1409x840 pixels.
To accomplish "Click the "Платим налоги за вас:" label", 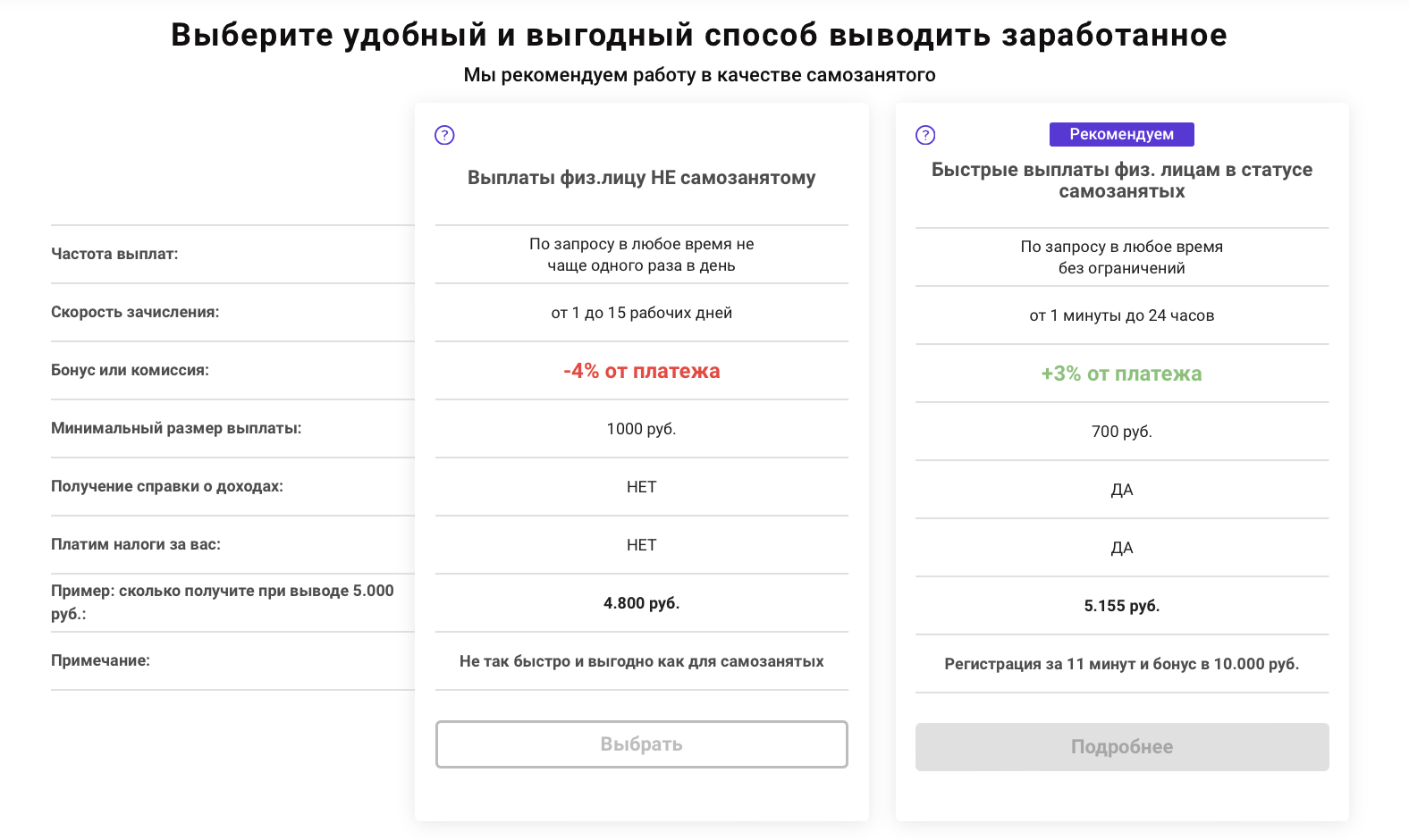I will (136, 544).
